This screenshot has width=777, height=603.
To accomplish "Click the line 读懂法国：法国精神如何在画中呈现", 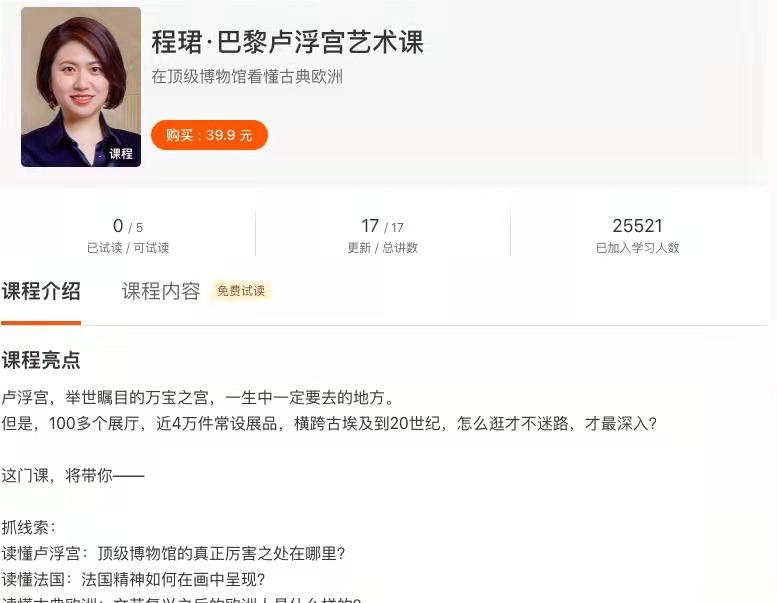I will [134, 579].
